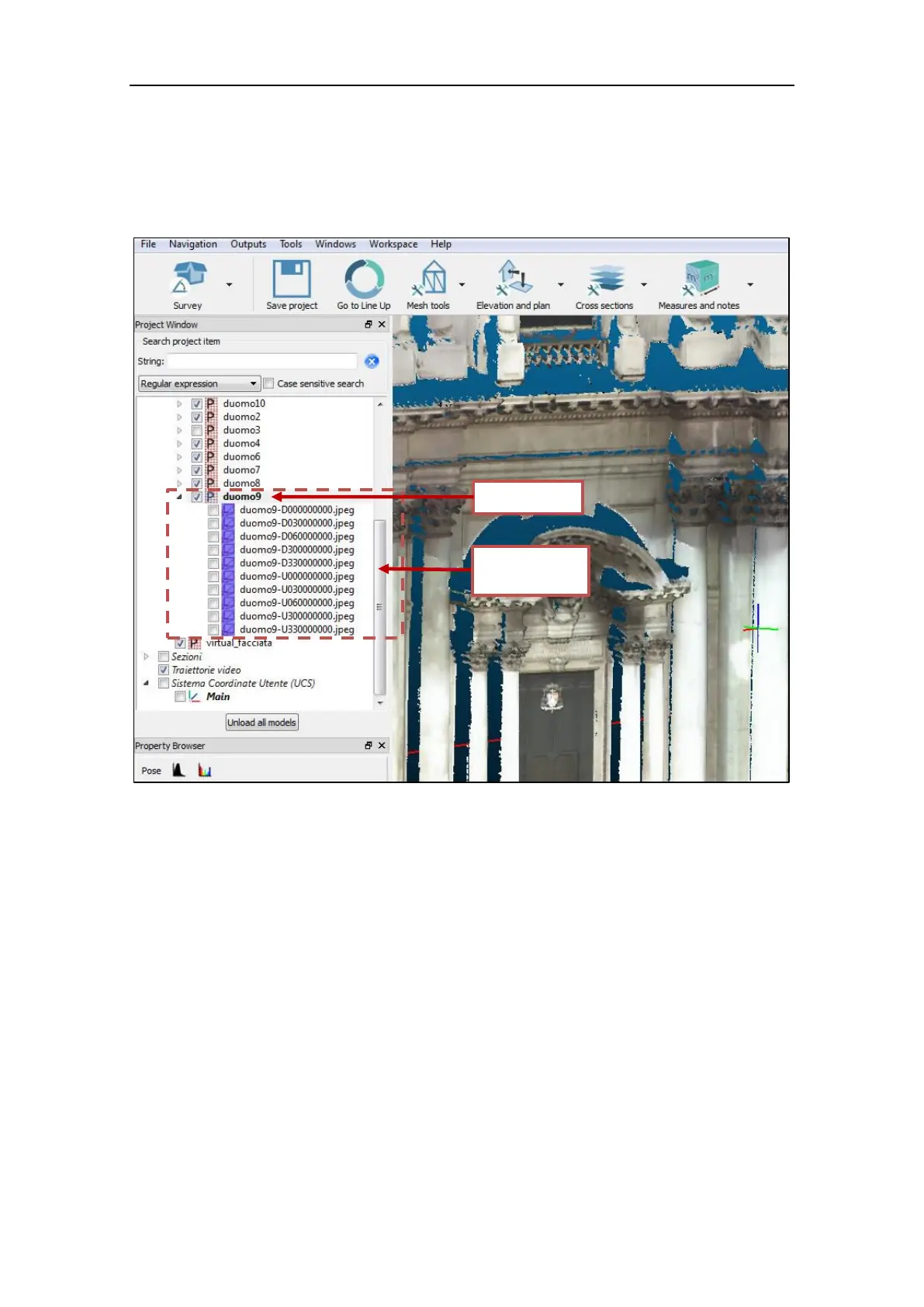This screenshot has width=924, height=1307.
Task: Select the duomo7 tree item label
Action: point(241,470)
